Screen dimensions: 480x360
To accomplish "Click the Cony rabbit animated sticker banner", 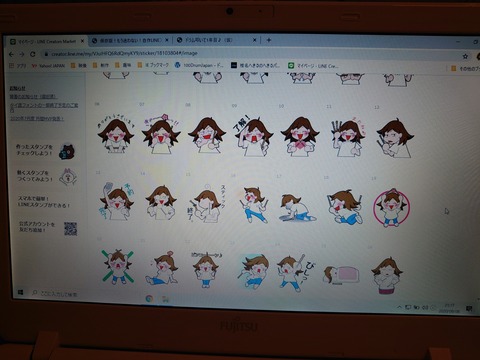I will [x=47, y=176].
